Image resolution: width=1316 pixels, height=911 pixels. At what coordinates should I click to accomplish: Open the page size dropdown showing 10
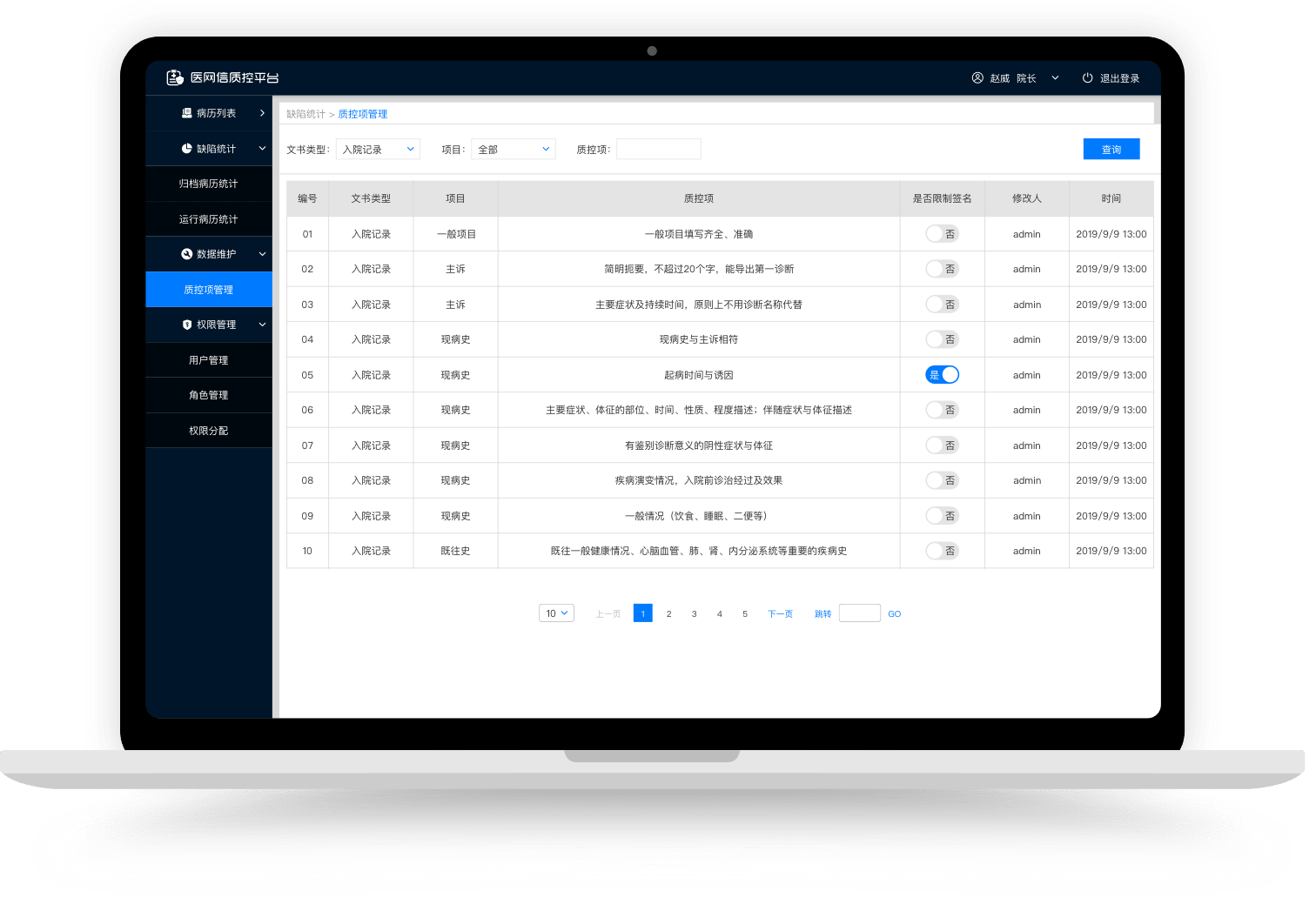(556, 613)
